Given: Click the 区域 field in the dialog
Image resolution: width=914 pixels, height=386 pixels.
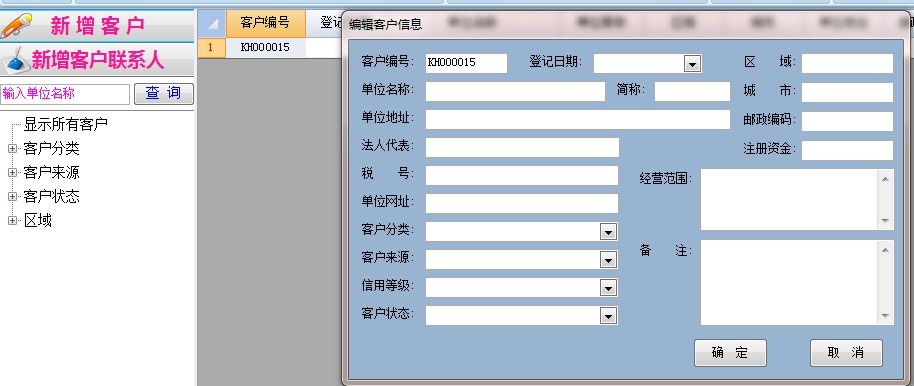Looking at the screenshot, I should (847, 63).
